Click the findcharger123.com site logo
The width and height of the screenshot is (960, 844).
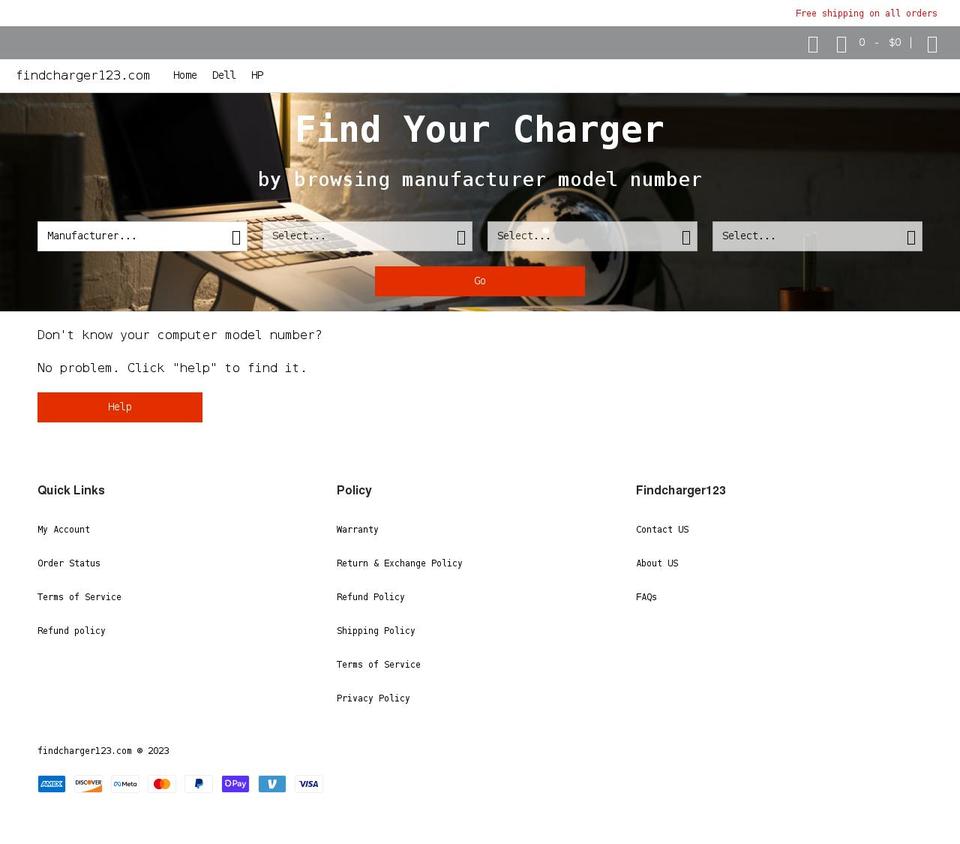tap(83, 75)
